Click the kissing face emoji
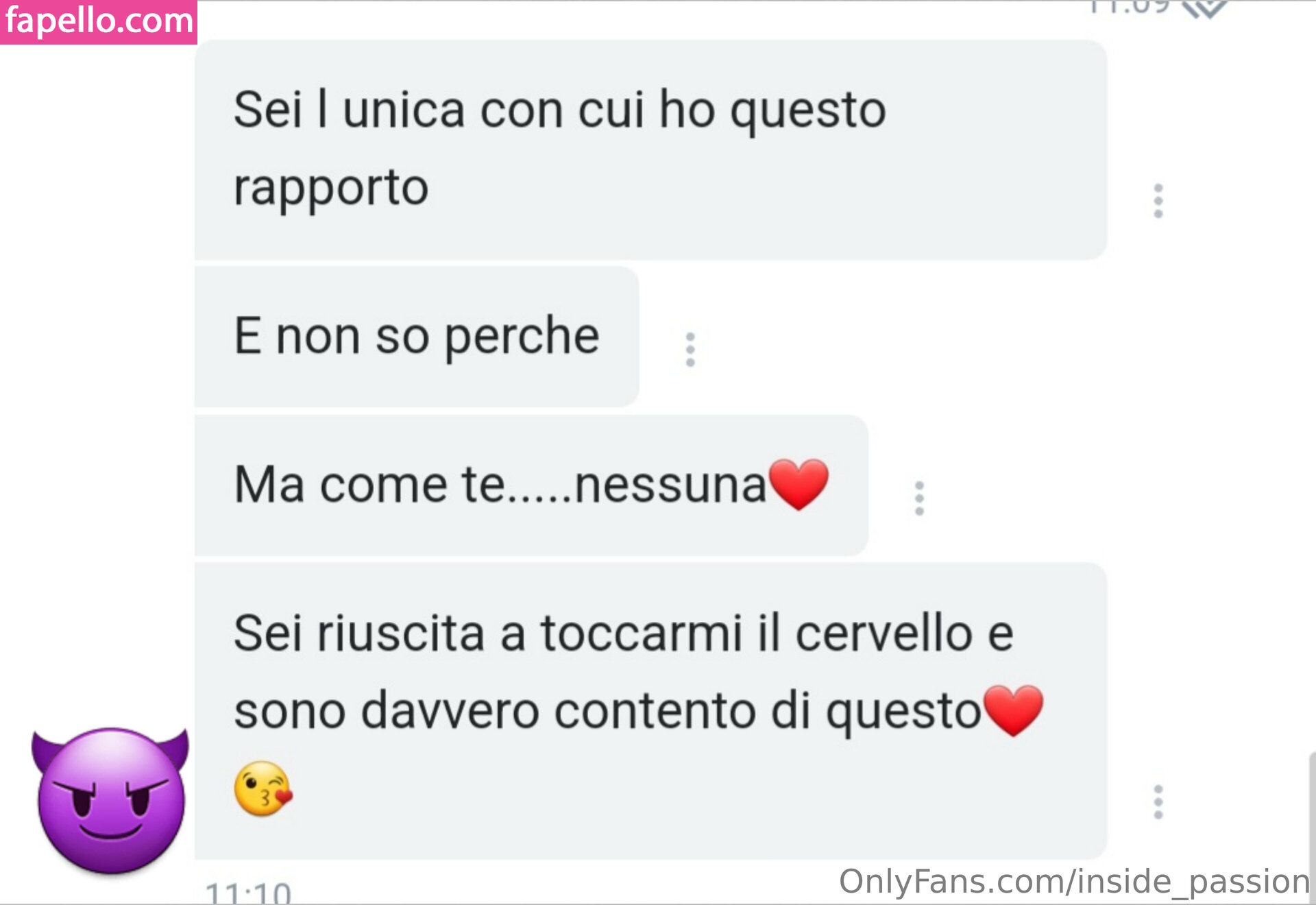The width and height of the screenshot is (1316, 905). point(263,788)
